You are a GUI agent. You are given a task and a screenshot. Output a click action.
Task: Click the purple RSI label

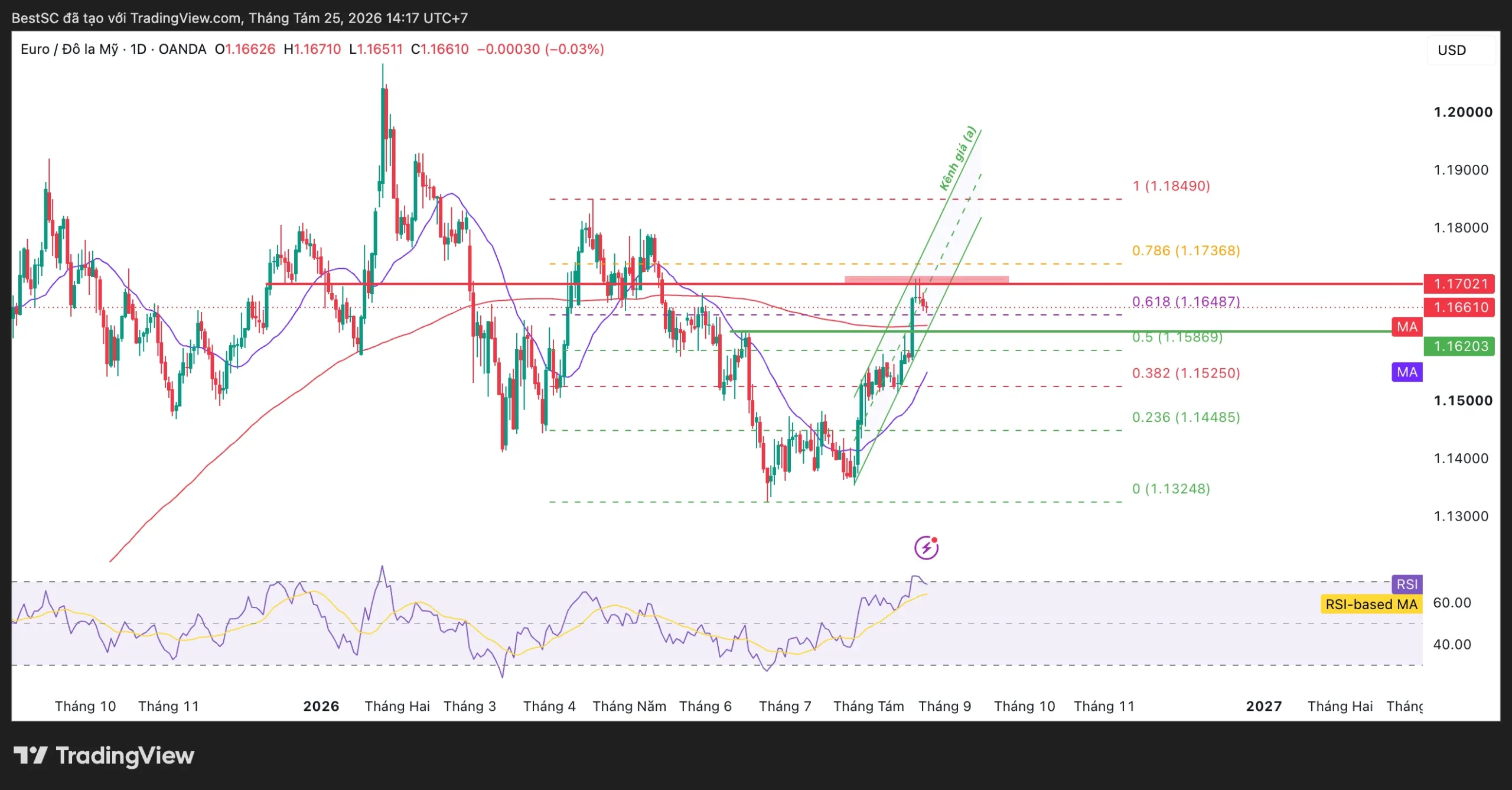tap(1407, 584)
